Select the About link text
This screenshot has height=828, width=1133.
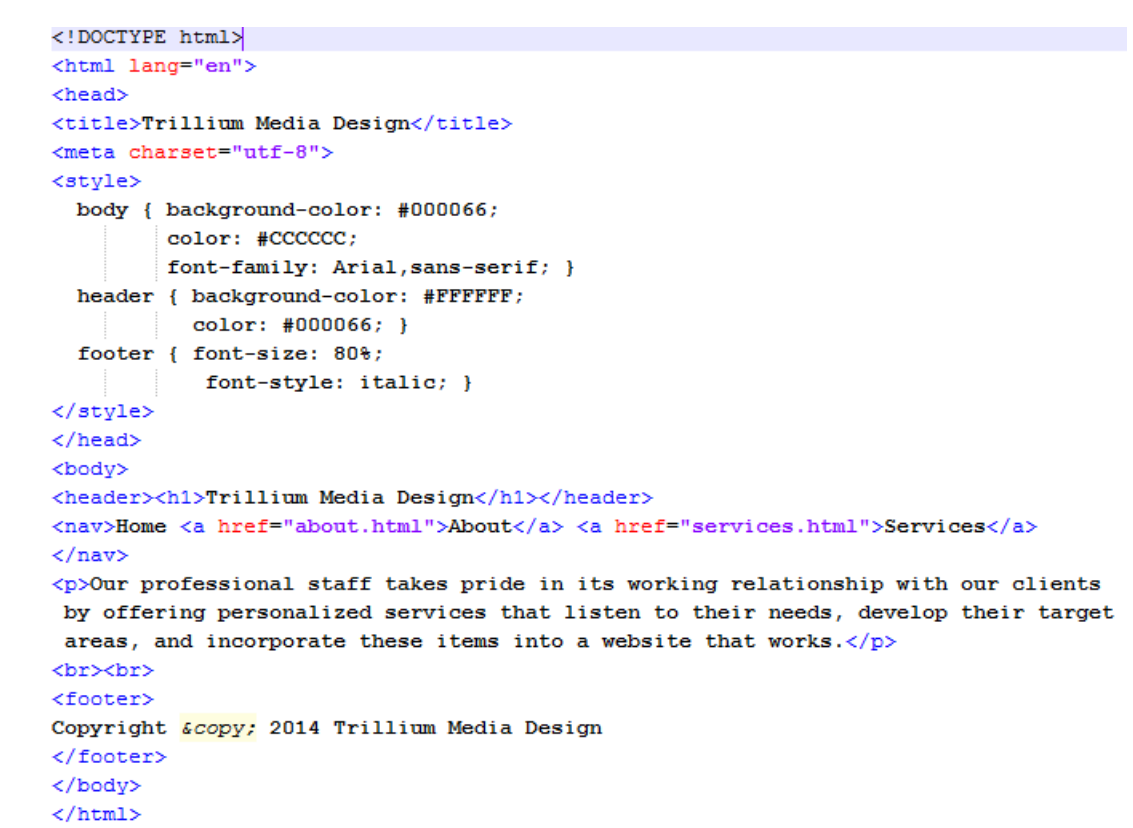point(481,527)
